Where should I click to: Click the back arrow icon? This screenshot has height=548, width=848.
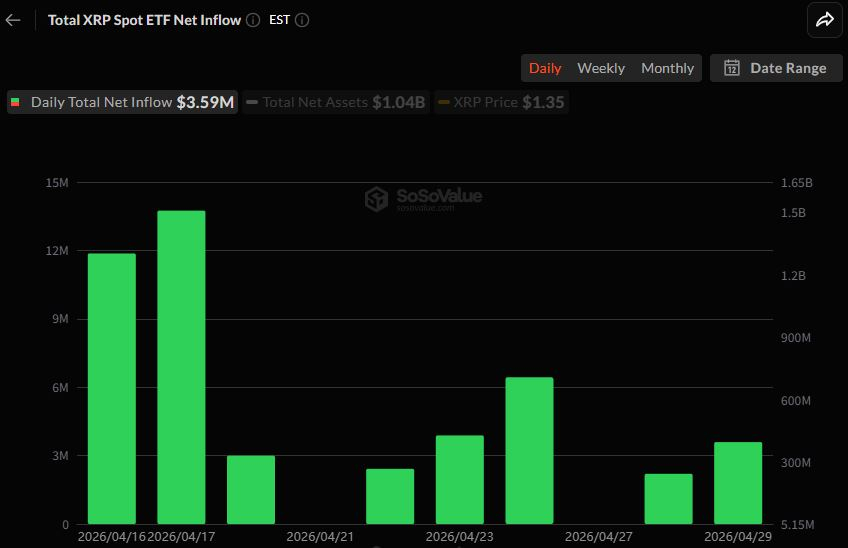(x=13, y=20)
